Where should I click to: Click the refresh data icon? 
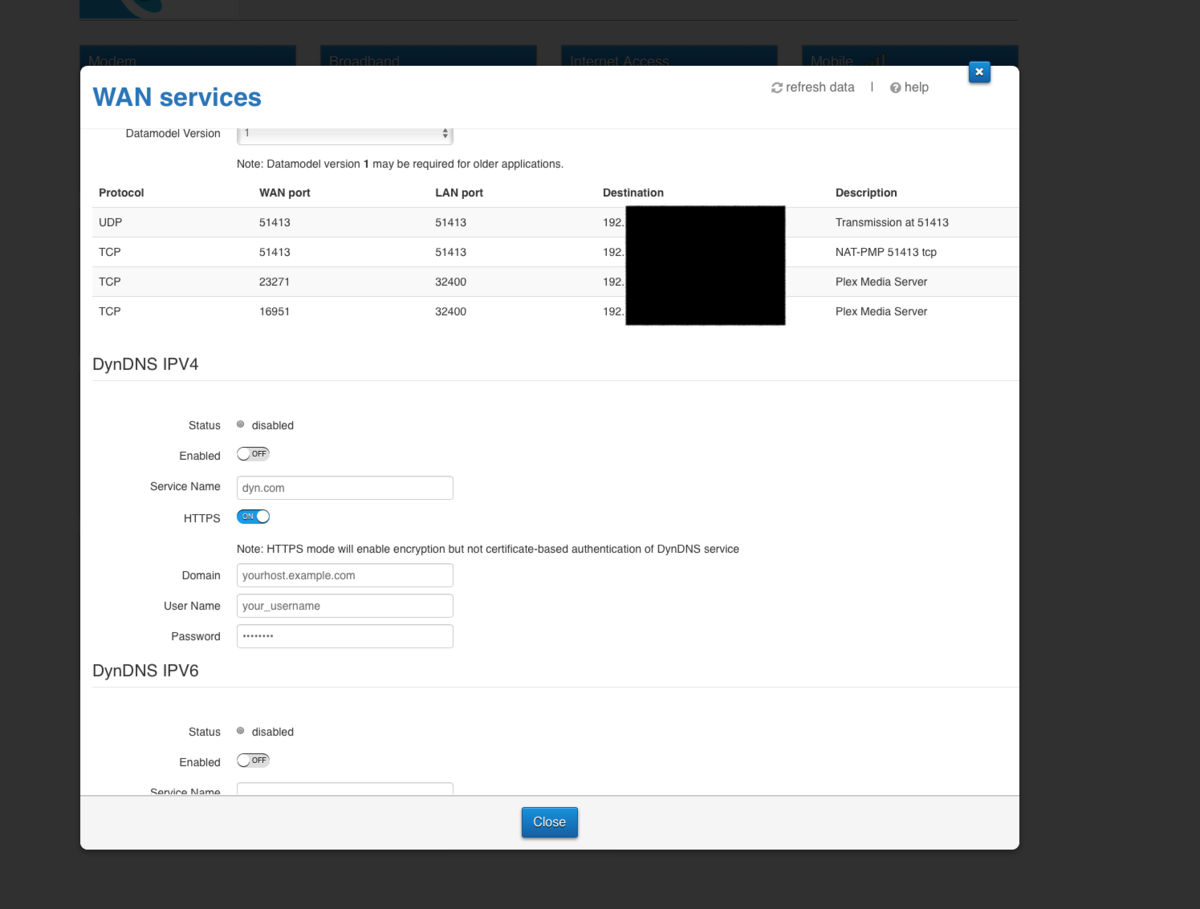777,88
